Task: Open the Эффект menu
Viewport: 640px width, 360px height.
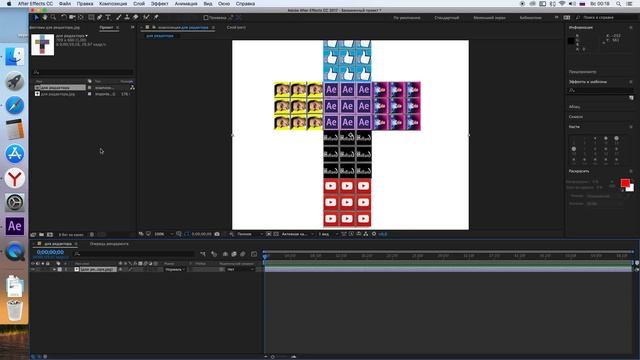Action: [x=159, y=4]
